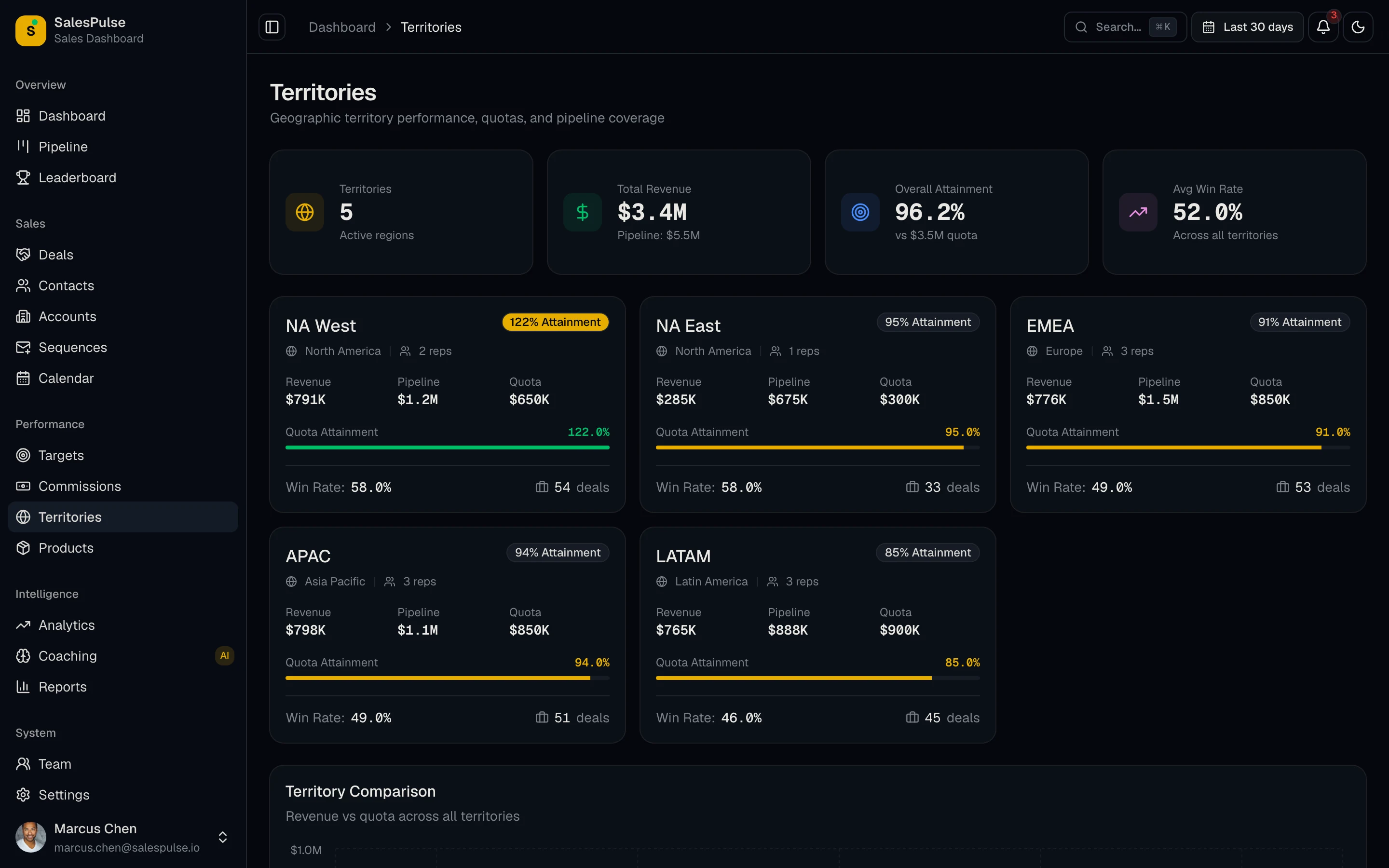Click the Reports bar chart icon

coord(23,687)
